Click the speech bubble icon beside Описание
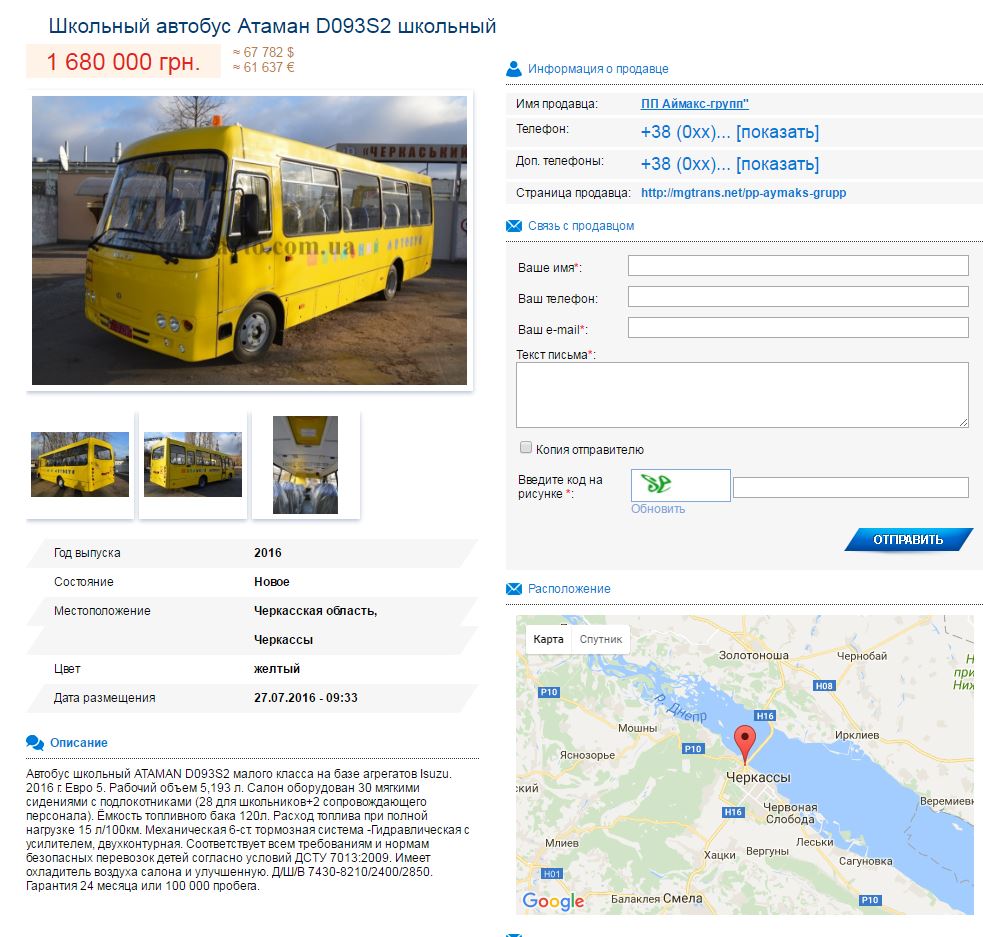983x937 pixels. (35, 743)
